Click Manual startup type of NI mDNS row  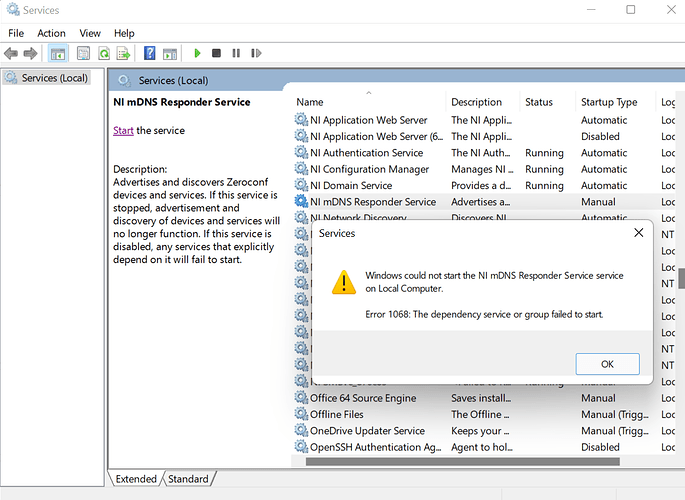point(598,202)
